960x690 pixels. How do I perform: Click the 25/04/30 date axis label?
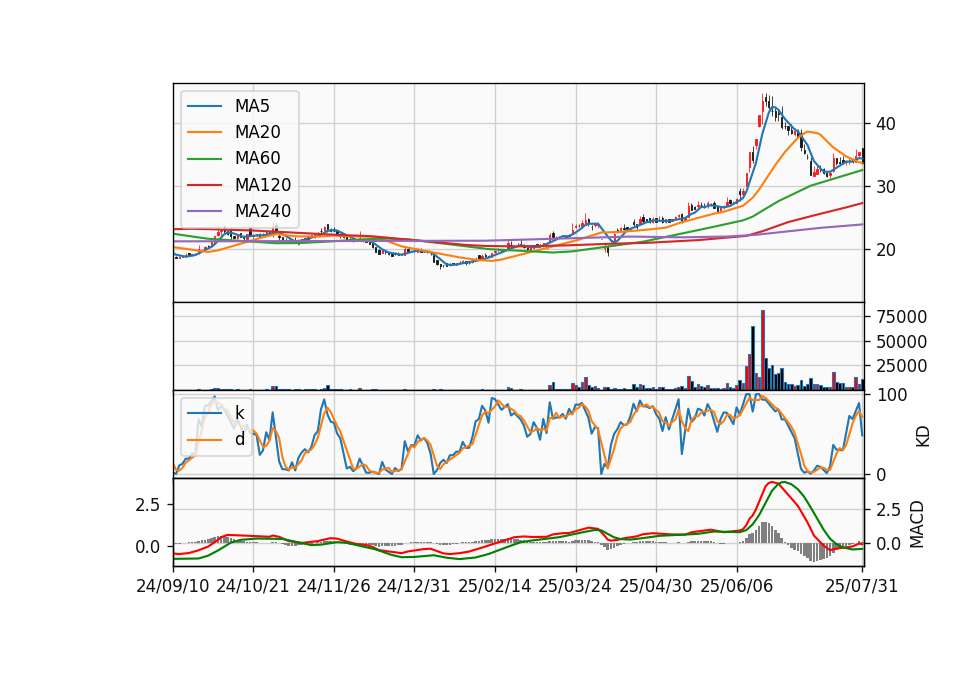click(656, 587)
